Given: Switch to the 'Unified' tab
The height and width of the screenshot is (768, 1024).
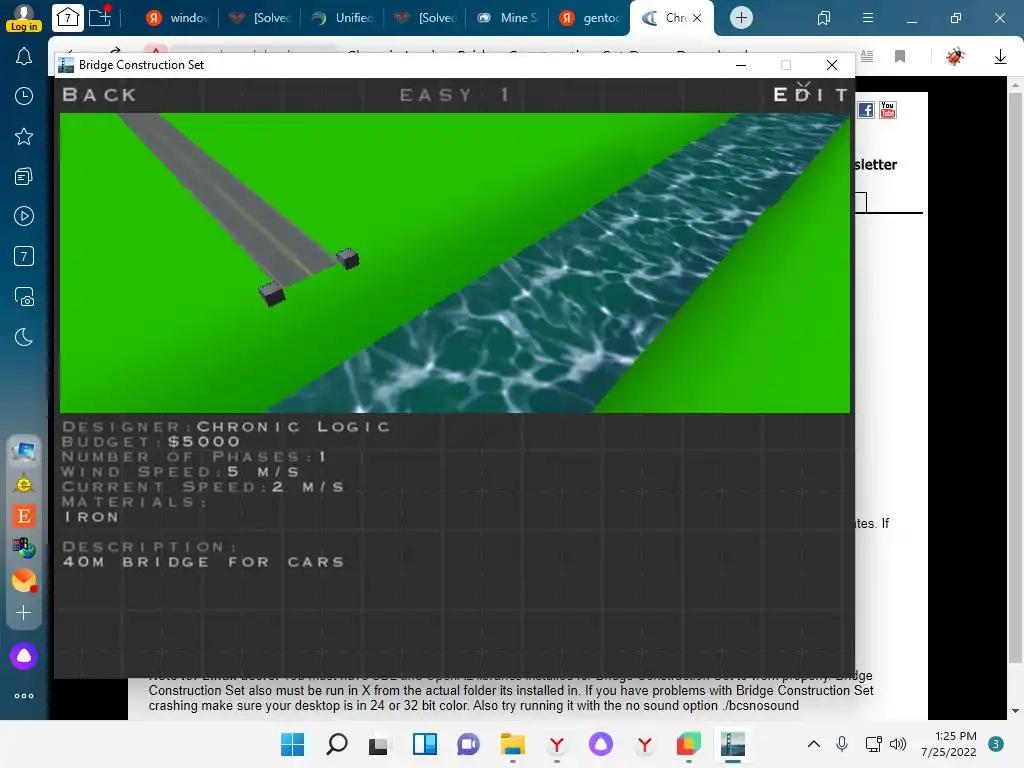Looking at the screenshot, I should [x=343, y=18].
